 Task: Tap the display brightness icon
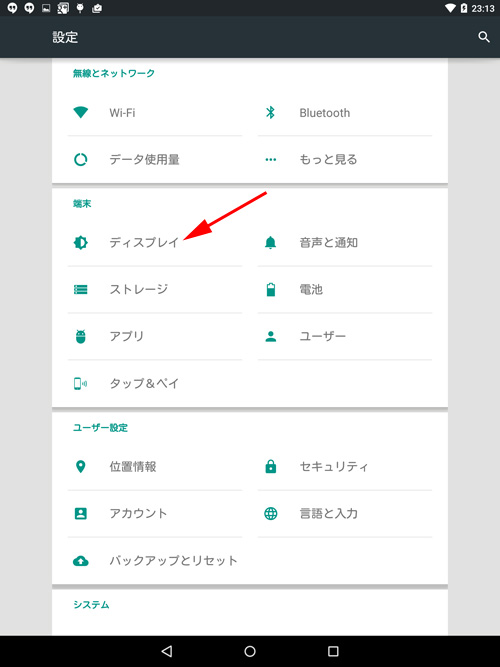pyautogui.click(x=80, y=242)
